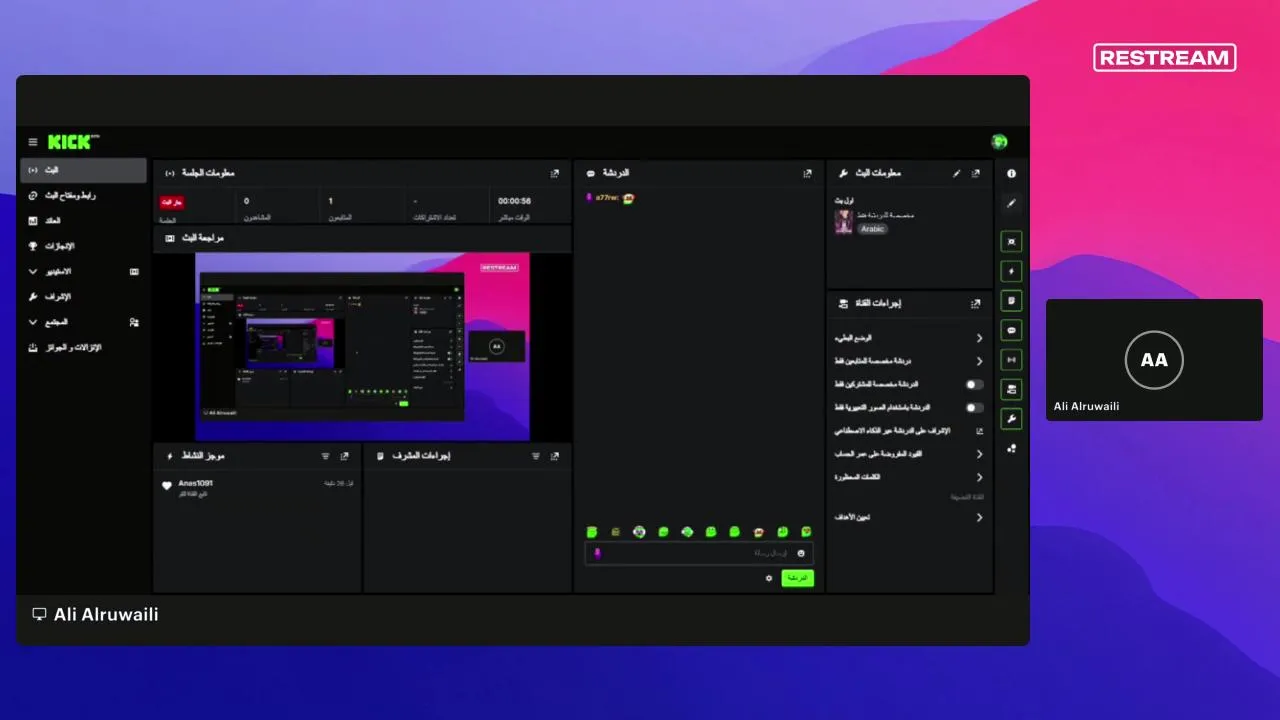
Task: Click the pencil edit icon in right toolbar
Action: [x=1011, y=203]
